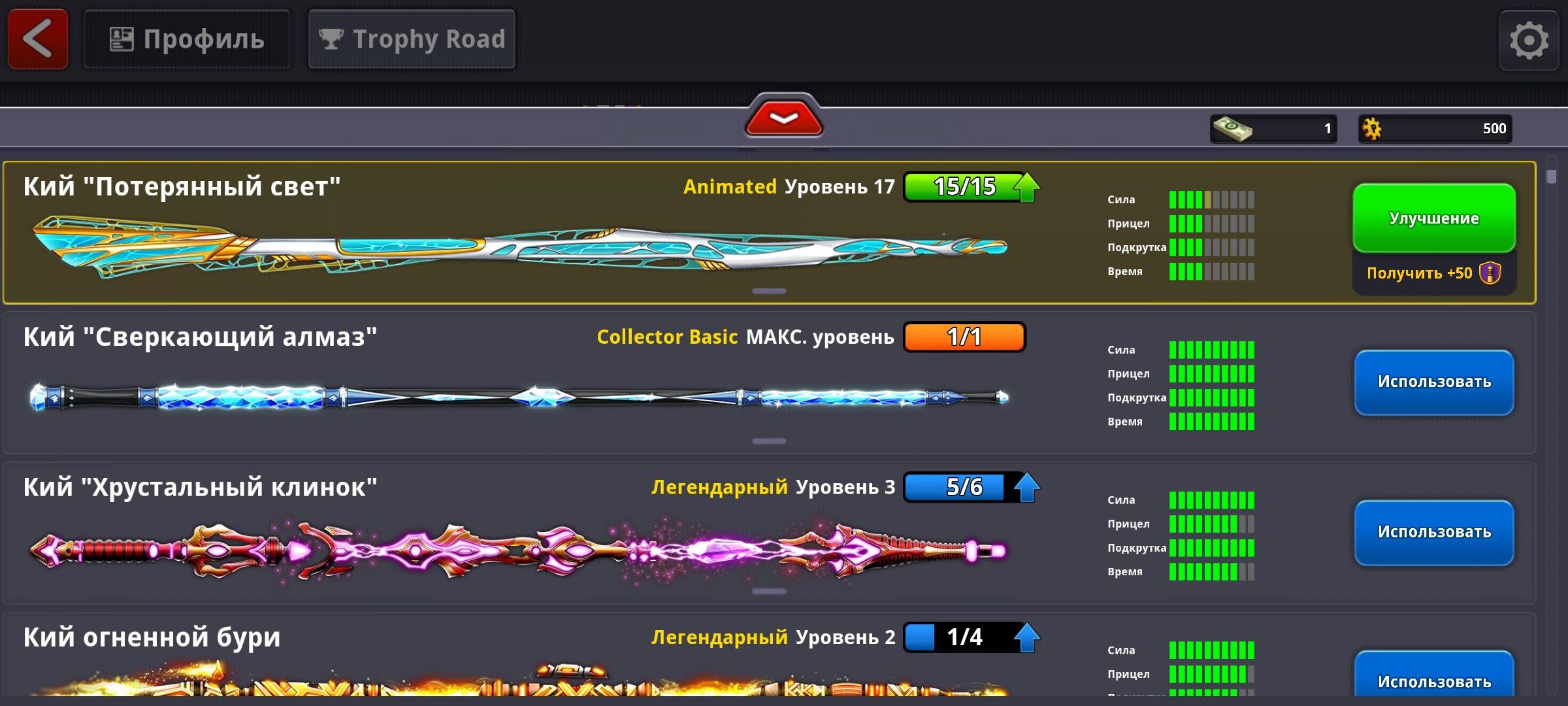Image resolution: width=1568 pixels, height=706 pixels.
Task: Click the Кий "Хрустальный клинок" title
Action: [200, 488]
